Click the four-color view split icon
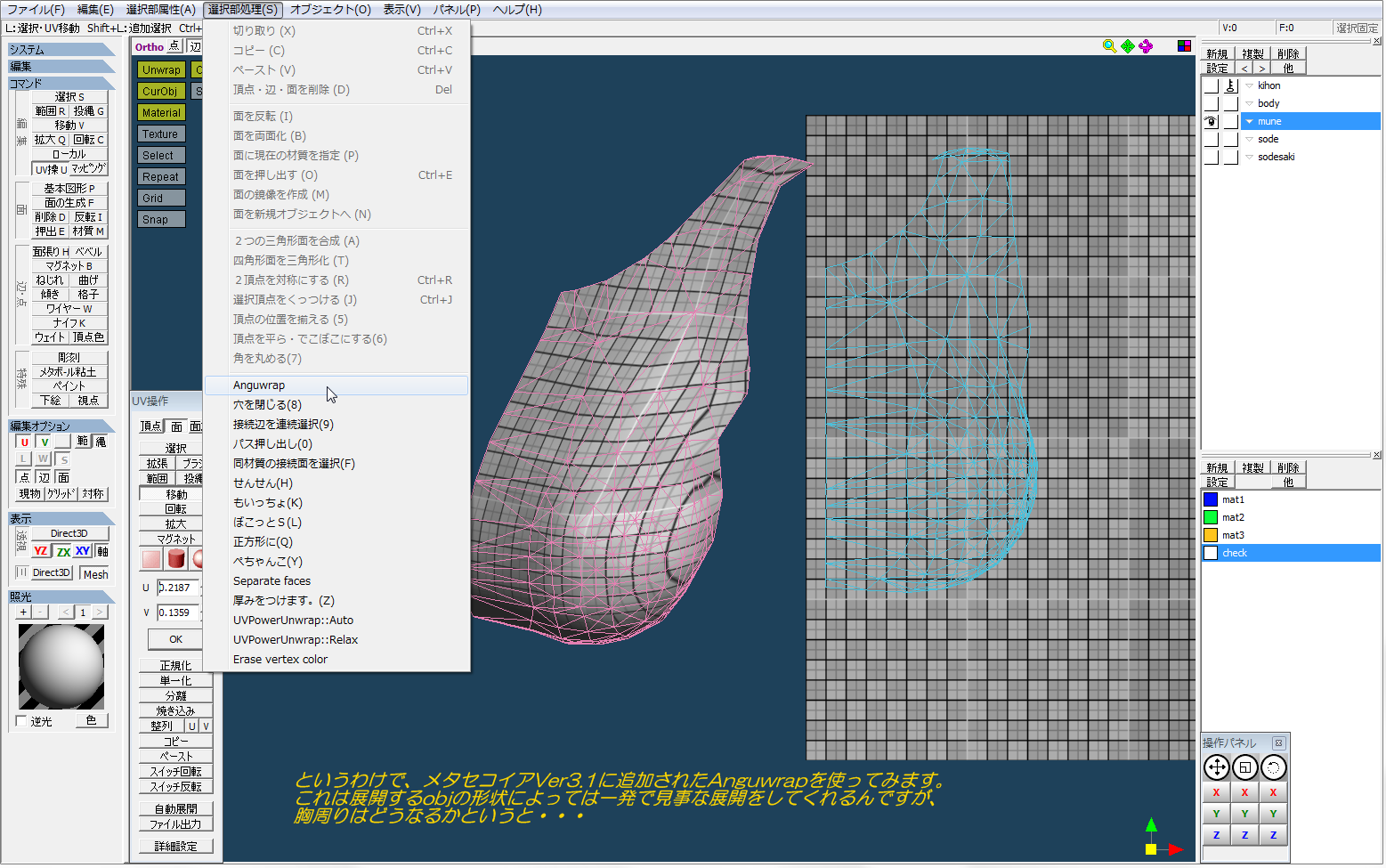Screen dimensions: 1386x868 (x=1184, y=46)
